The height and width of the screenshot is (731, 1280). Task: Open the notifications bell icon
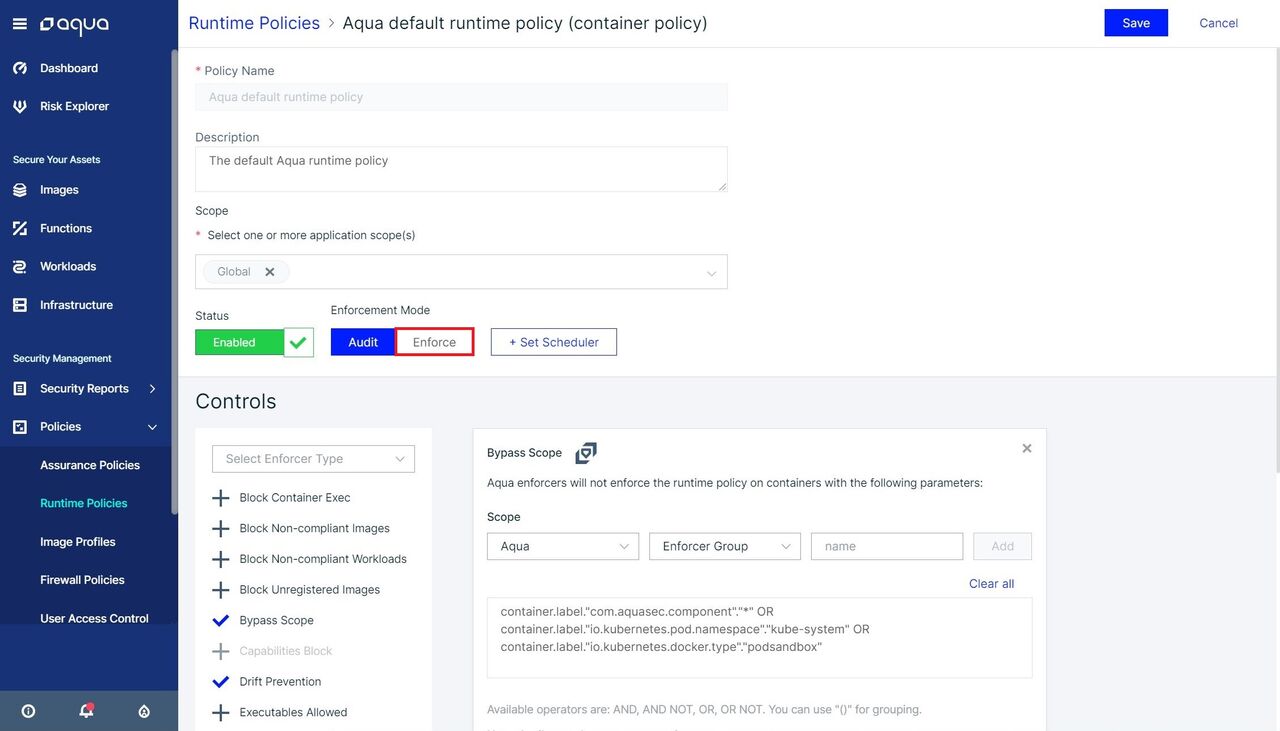pos(87,711)
